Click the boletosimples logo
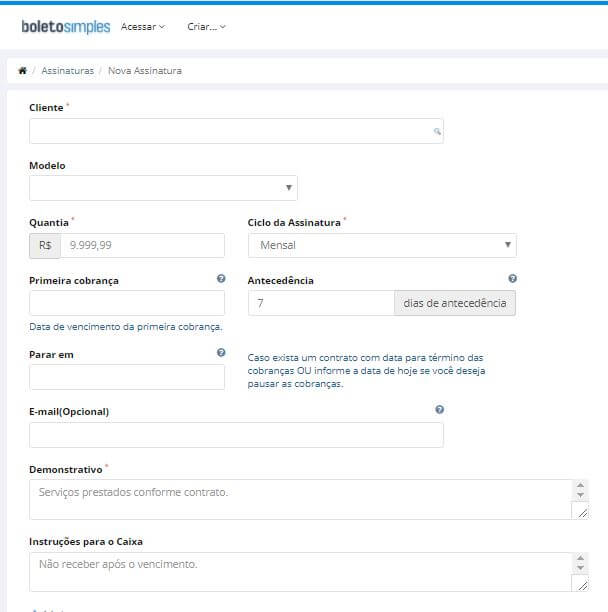 [x=66, y=27]
